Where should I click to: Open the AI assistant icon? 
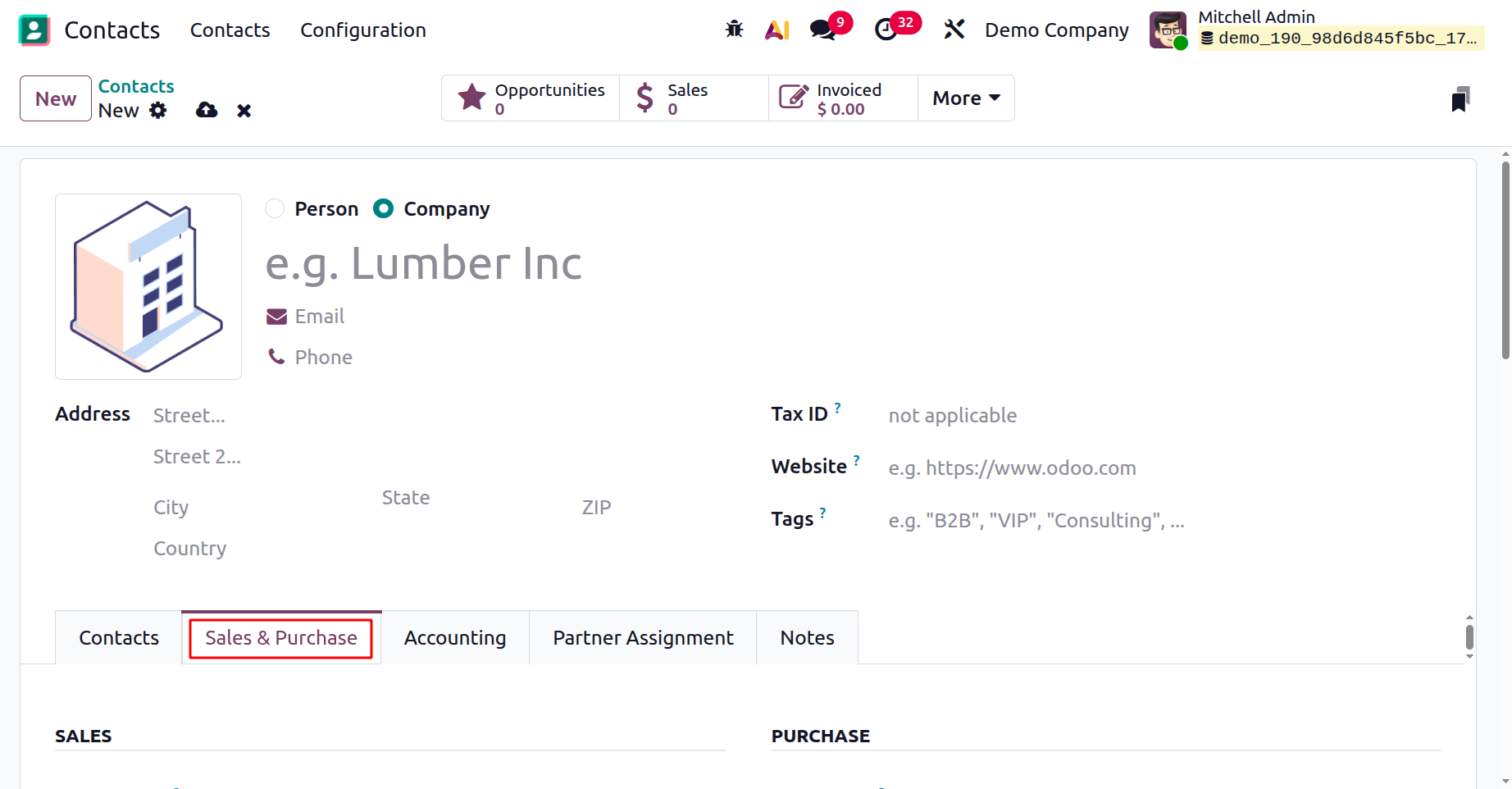[776, 30]
